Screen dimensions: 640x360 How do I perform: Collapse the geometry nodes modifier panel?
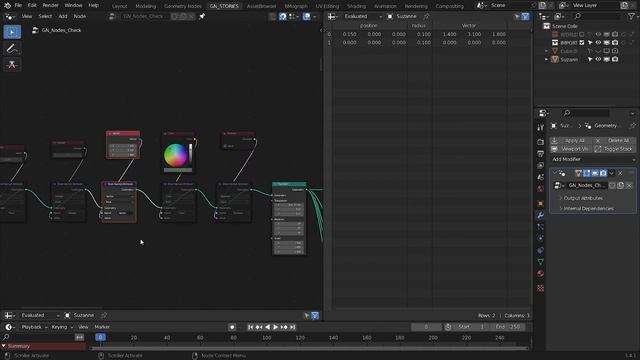coord(555,173)
